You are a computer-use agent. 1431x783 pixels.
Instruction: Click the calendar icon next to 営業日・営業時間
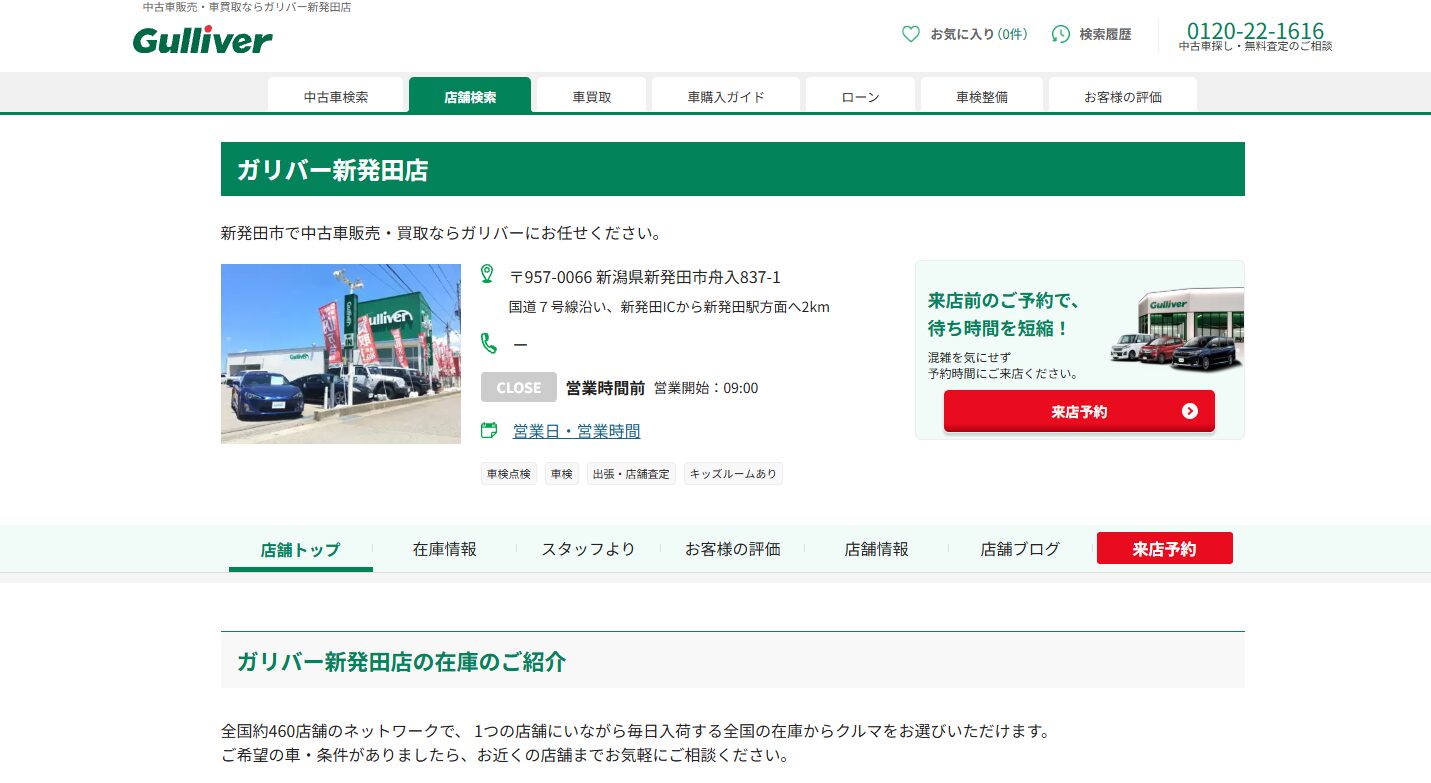[488, 429]
